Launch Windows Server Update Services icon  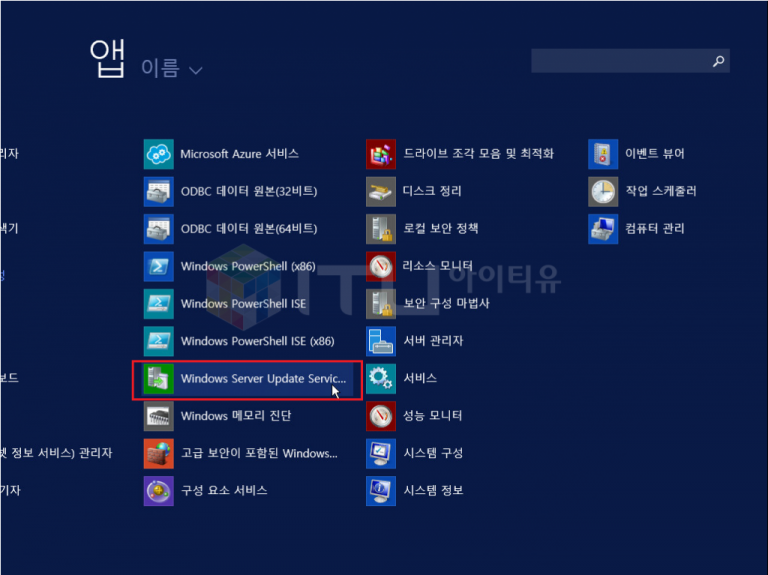click(x=159, y=379)
